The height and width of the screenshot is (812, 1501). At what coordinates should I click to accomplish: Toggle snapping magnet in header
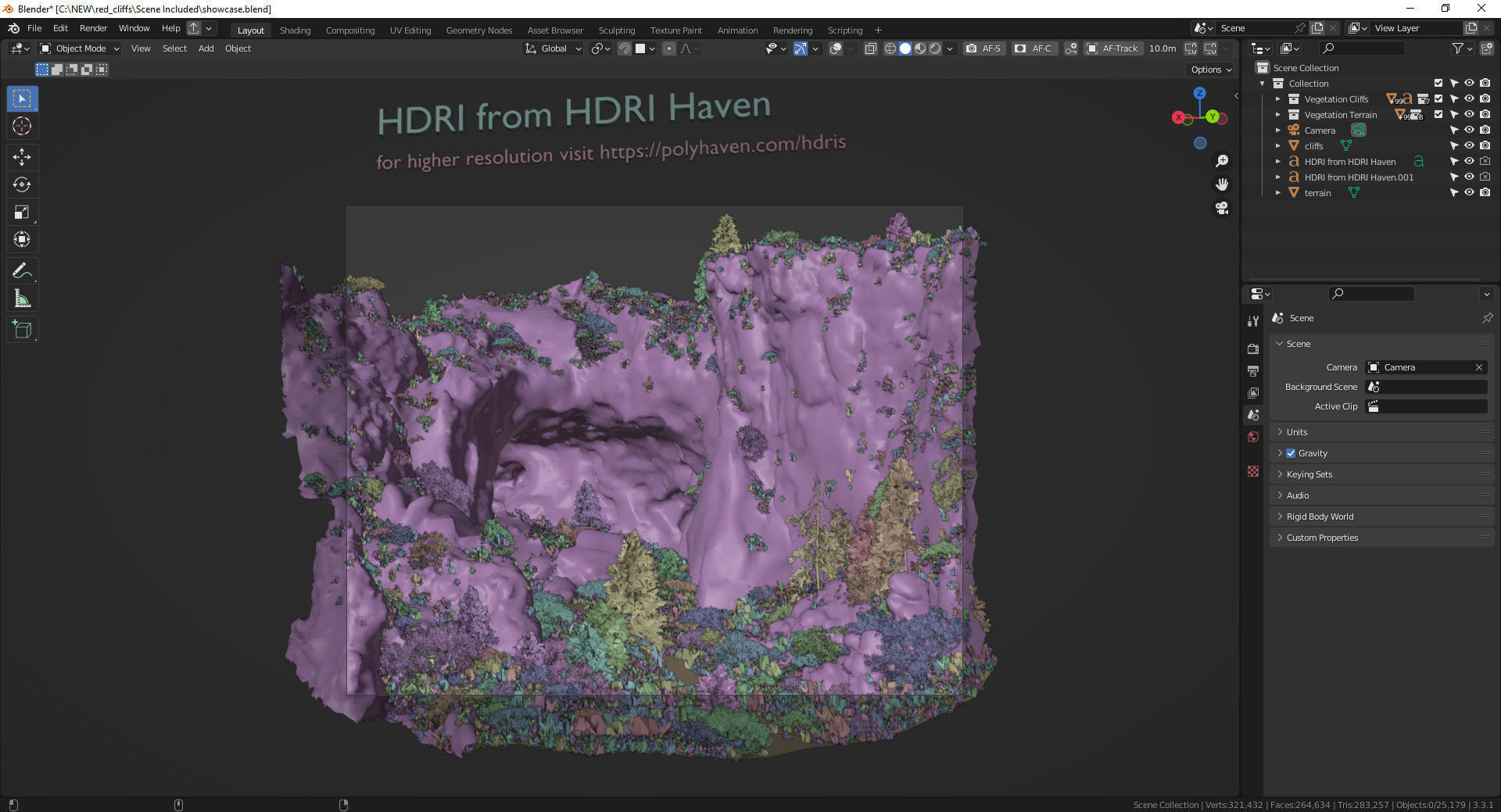pos(625,48)
